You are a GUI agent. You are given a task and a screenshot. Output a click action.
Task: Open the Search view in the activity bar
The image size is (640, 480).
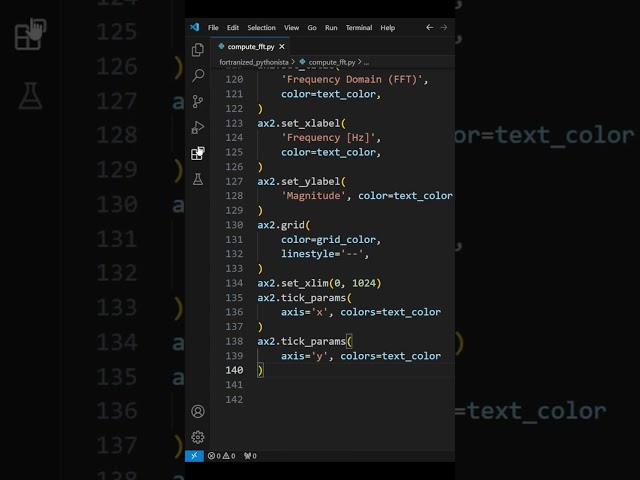point(198,75)
